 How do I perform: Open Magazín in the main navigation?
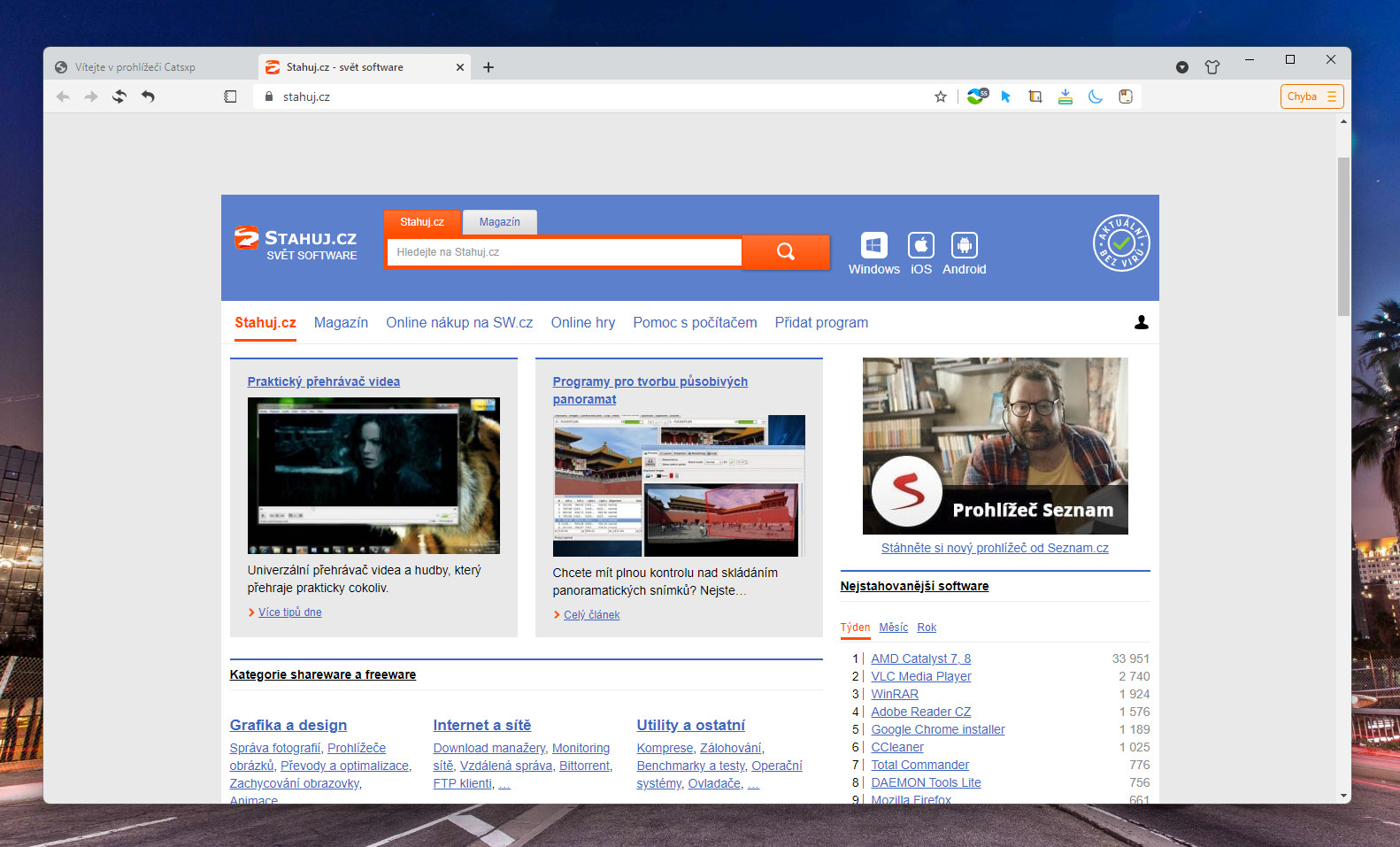pos(341,323)
